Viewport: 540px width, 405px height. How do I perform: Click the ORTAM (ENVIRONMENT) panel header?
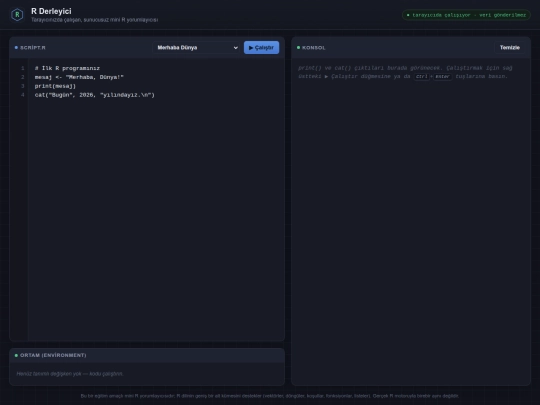pyautogui.click(x=147, y=355)
